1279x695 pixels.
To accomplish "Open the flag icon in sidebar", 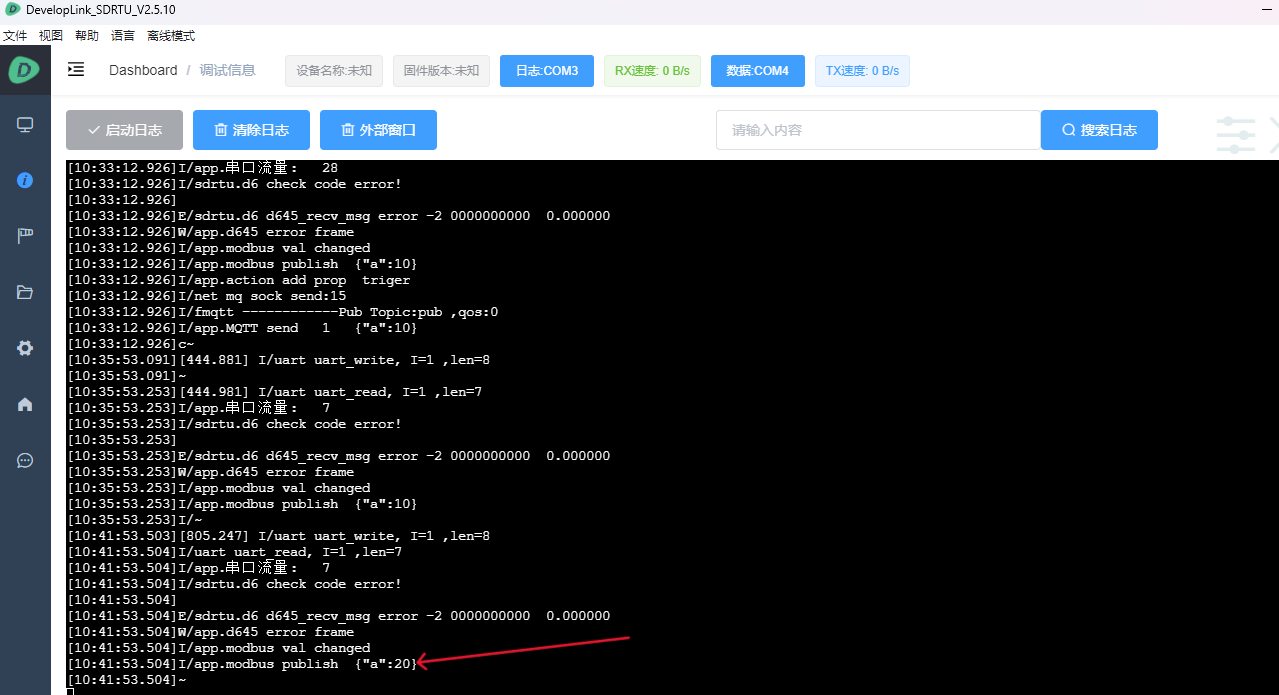I will pyautogui.click(x=25, y=236).
